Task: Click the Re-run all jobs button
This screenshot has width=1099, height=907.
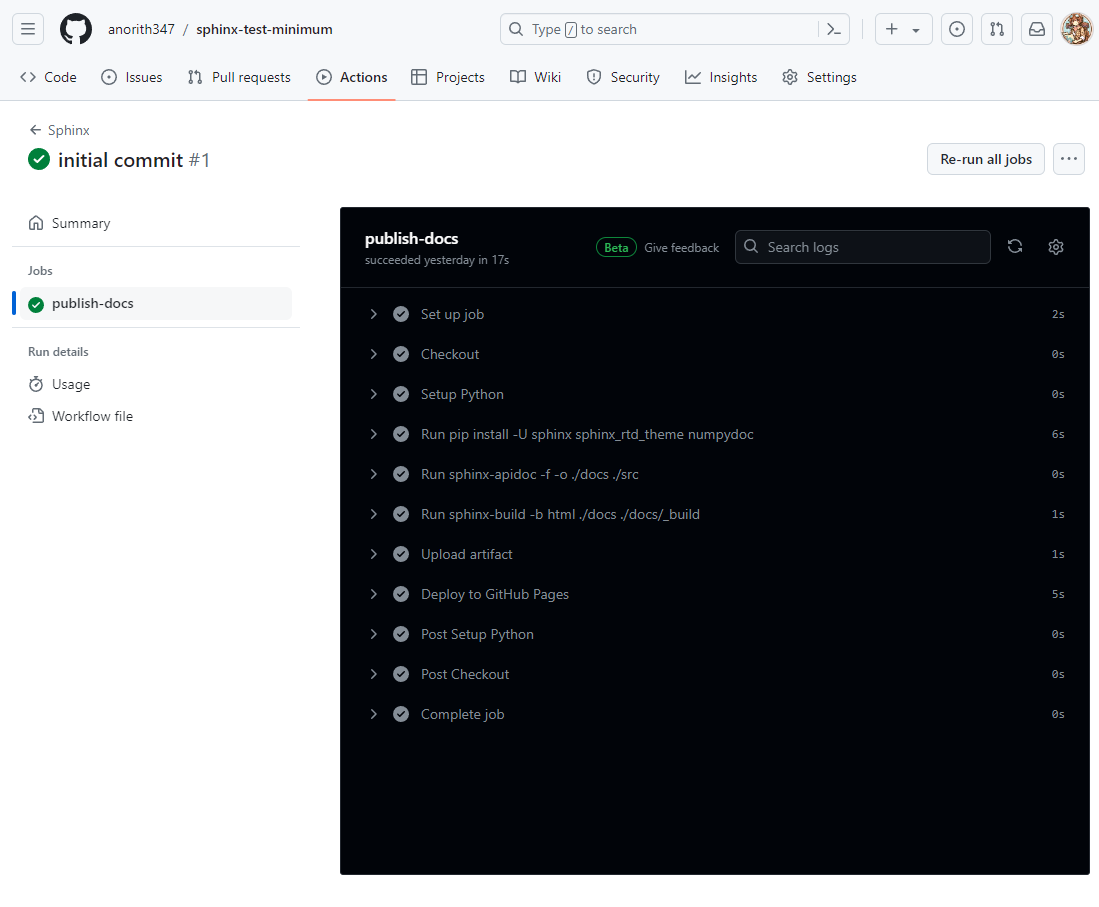Action: coord(985,159)
